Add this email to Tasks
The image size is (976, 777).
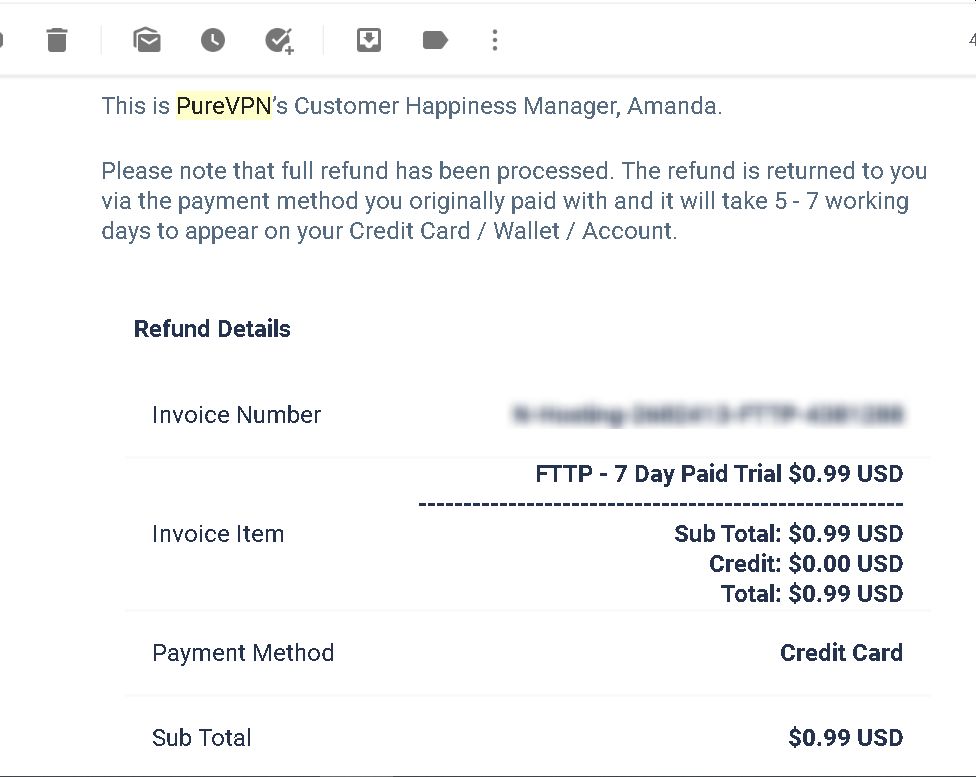coord(279,41)
